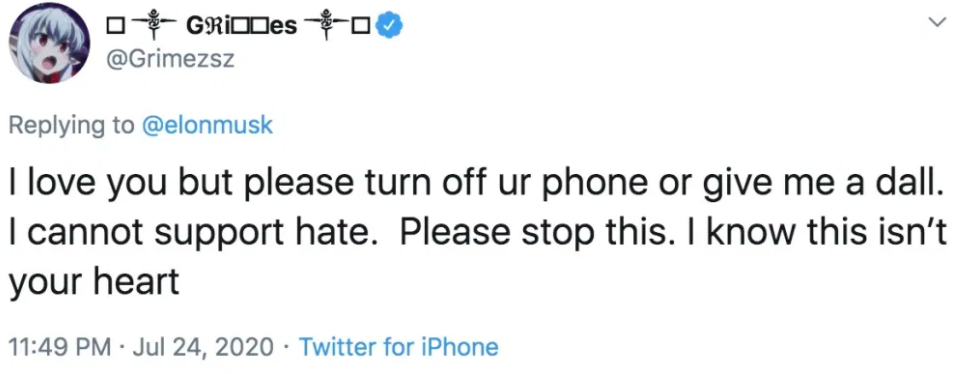Click the Replying to label
Screen dimensions: 967x374
pyautogui.click(x=72, y=125)
